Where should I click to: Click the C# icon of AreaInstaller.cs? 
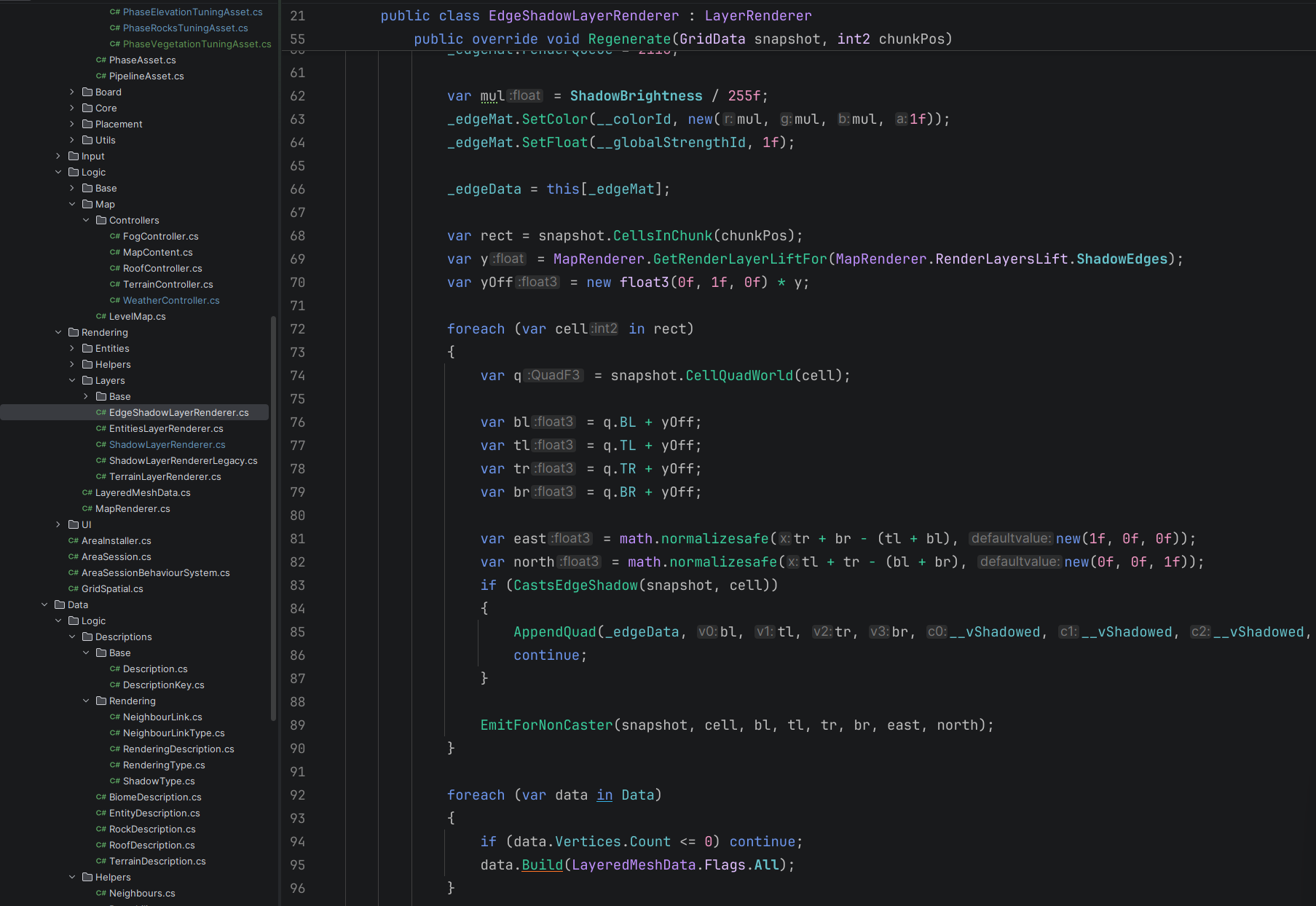tap(74, 541)
